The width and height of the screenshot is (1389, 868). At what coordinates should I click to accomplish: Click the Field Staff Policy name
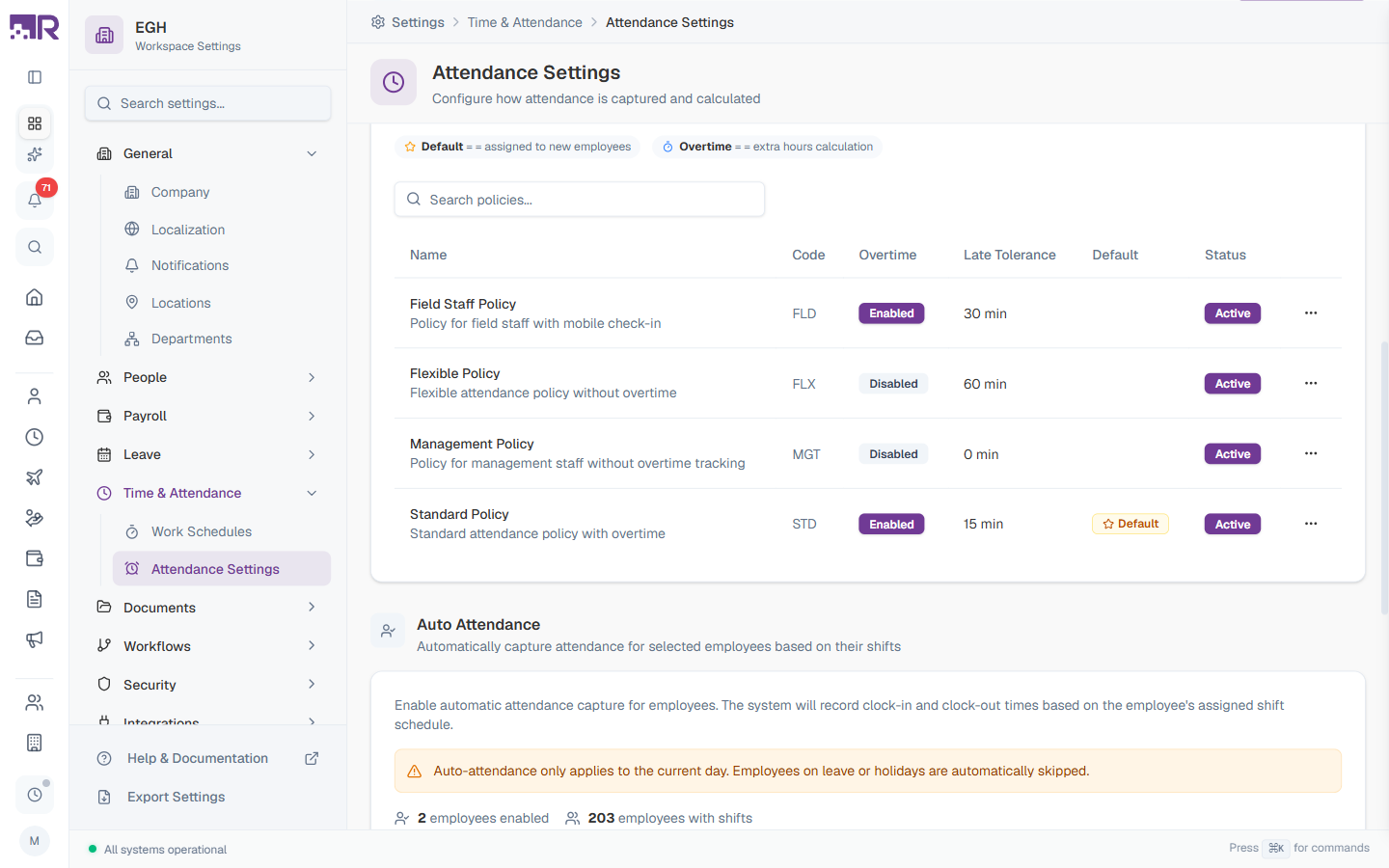(463, 304)
